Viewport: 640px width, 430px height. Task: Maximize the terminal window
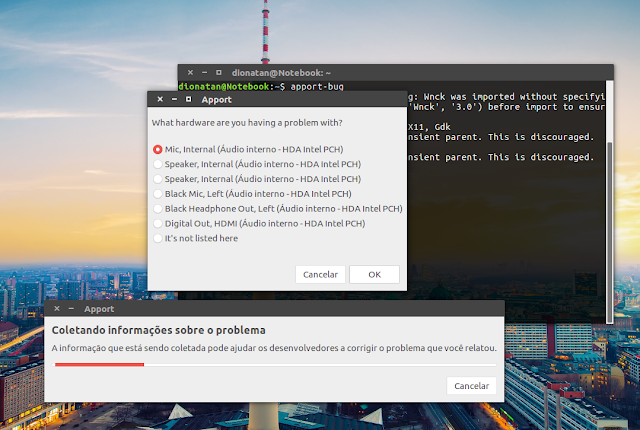click(x=219, y=73)
